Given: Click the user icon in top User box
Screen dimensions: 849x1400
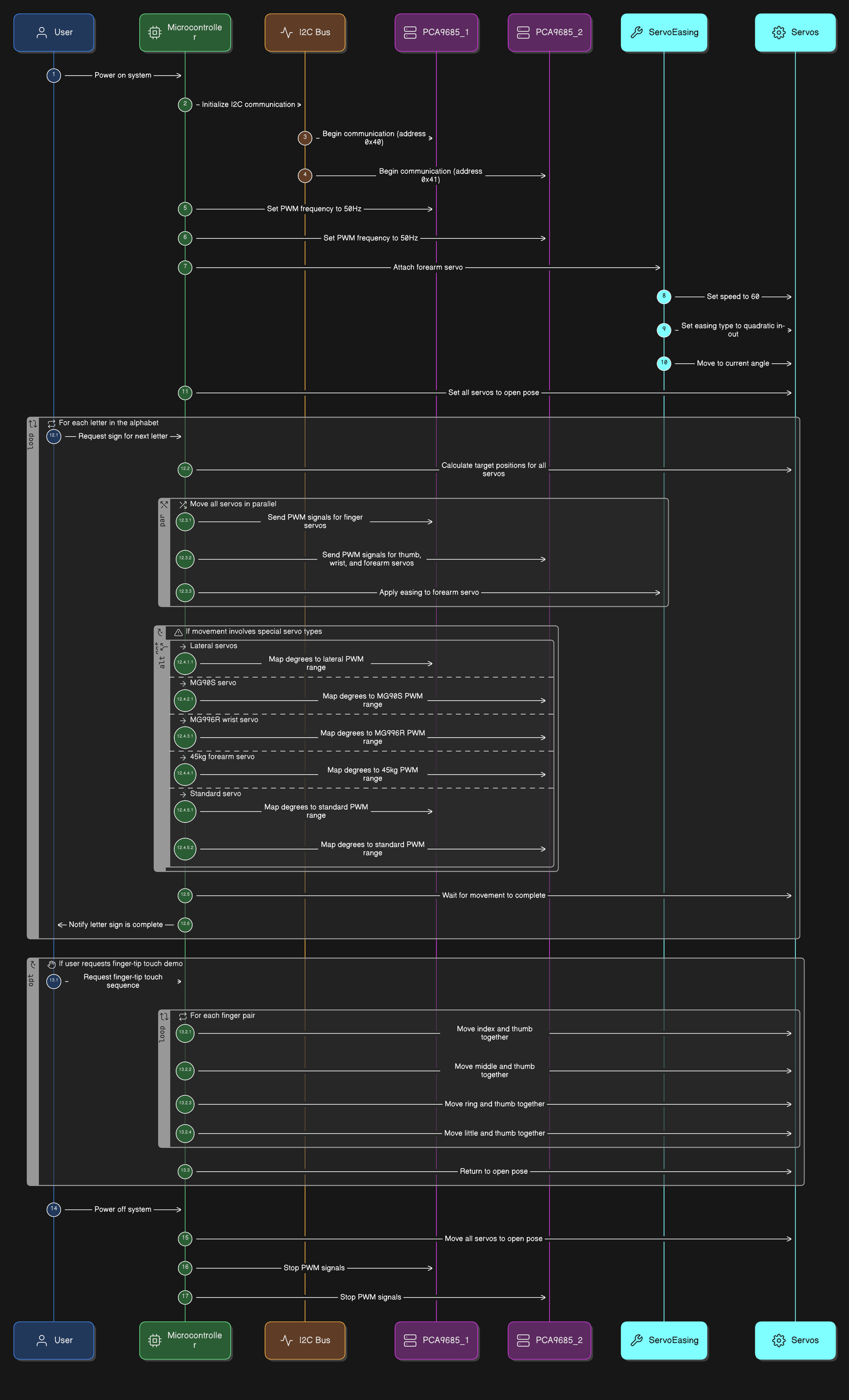Looking at the screenshot, I should (41, 32).
